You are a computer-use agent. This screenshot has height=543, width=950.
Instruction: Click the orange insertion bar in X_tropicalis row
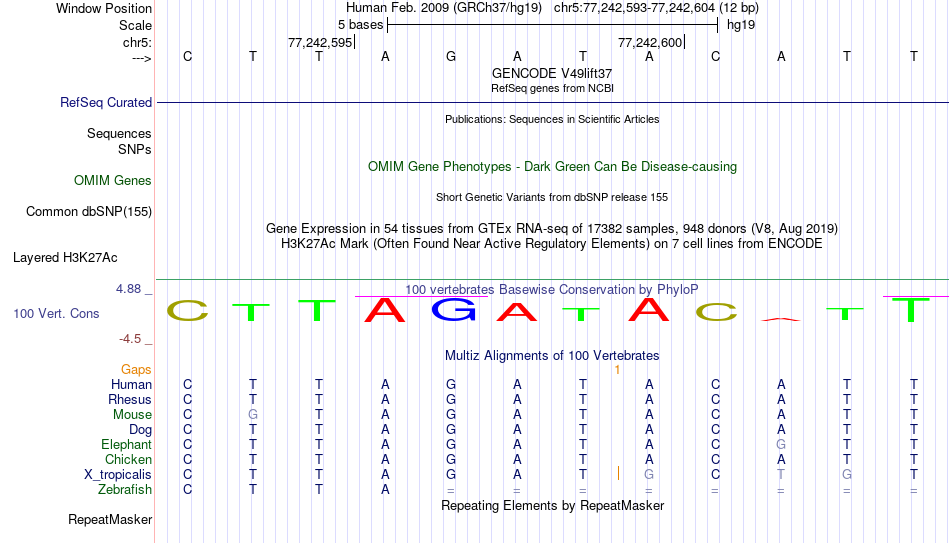tap(618, 473)
